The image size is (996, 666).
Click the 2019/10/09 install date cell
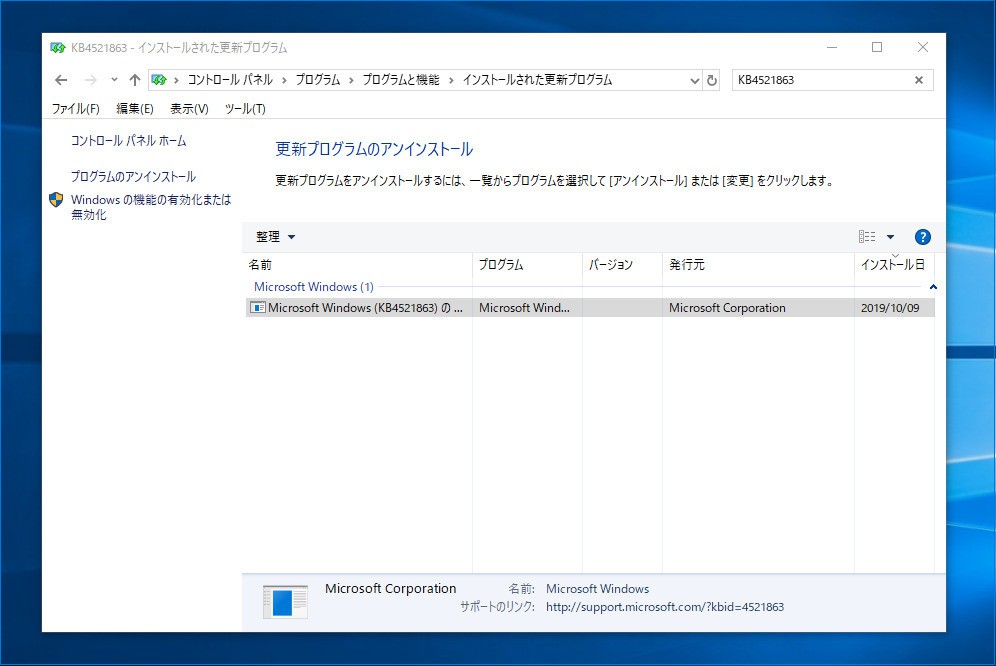[x=890, y=308]
